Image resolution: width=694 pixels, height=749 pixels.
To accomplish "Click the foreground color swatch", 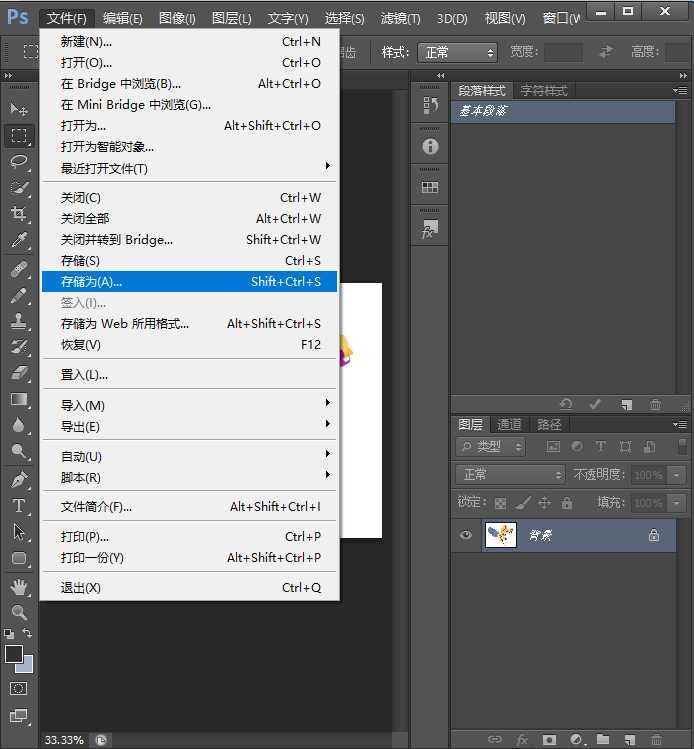I will click(x=14, y=654).
